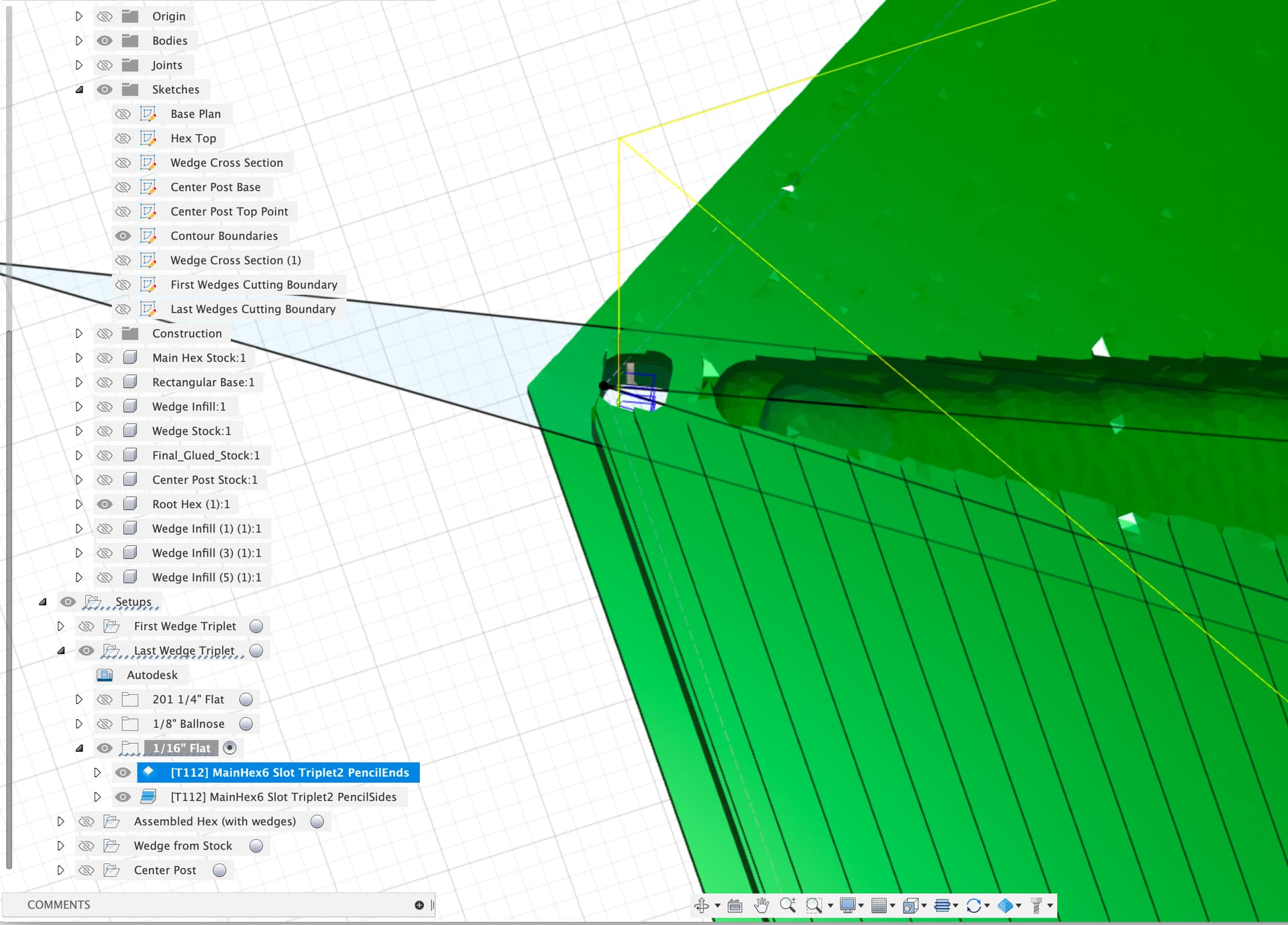Click the PencilSides operation icon
The height and width of the screenshot is (925, 1288).
[148, 796]
